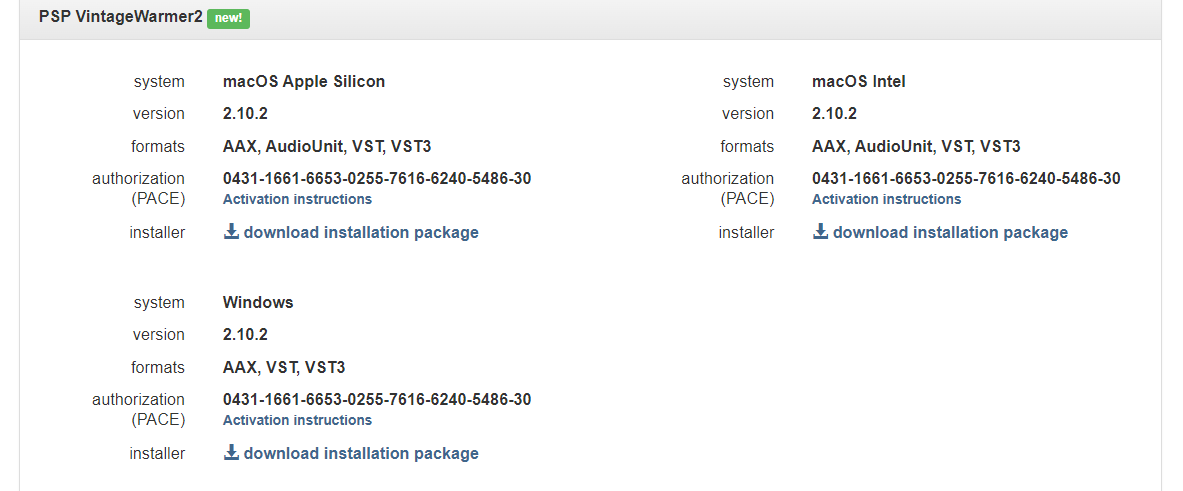This screenshot has width=1183, height=491.
Task: Open Activation instructions for macOS Intel
Action: tap(886, 199)
